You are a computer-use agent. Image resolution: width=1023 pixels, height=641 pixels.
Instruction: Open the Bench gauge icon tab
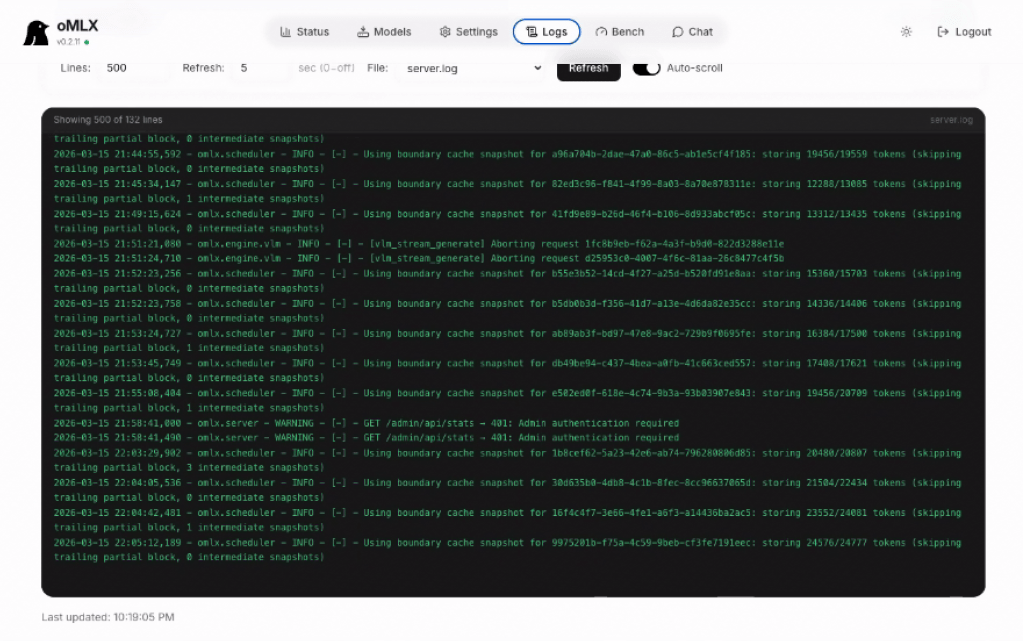(601, 32)
